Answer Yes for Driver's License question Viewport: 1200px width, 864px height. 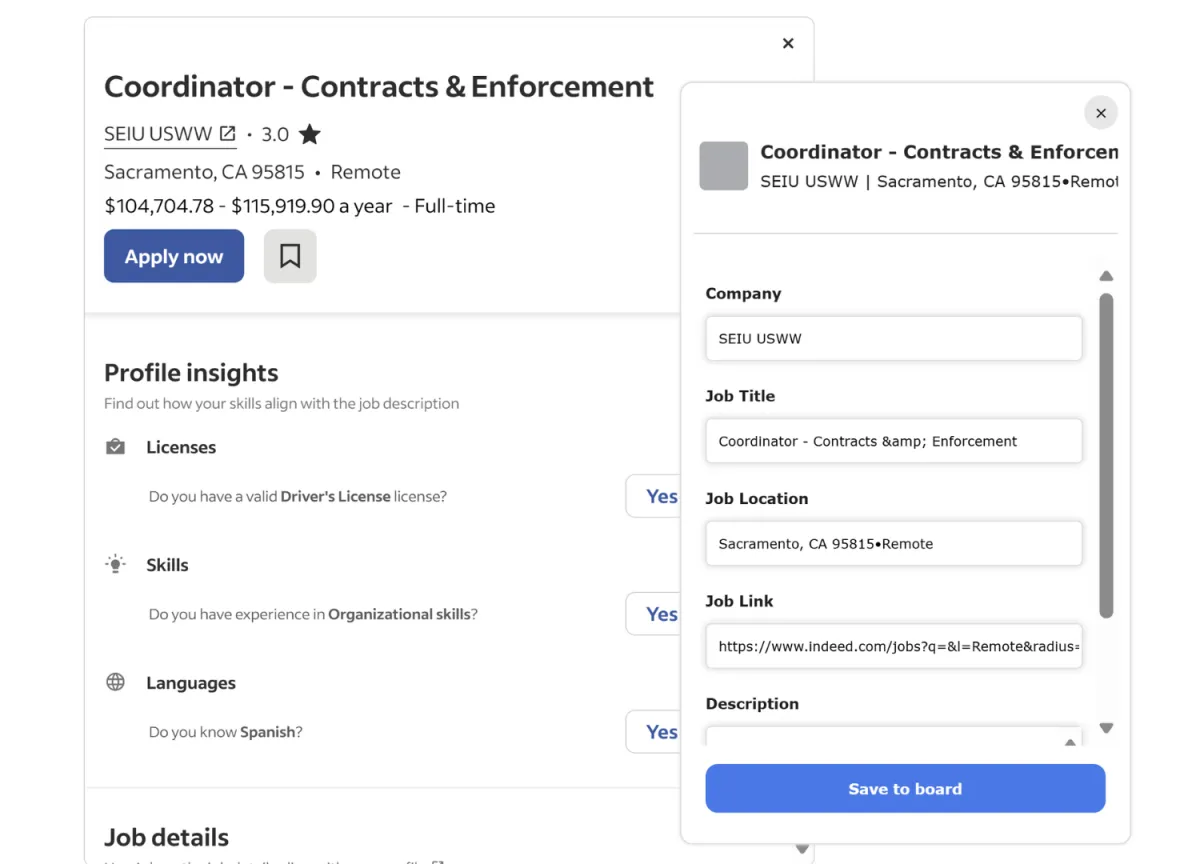coord(655,496)
